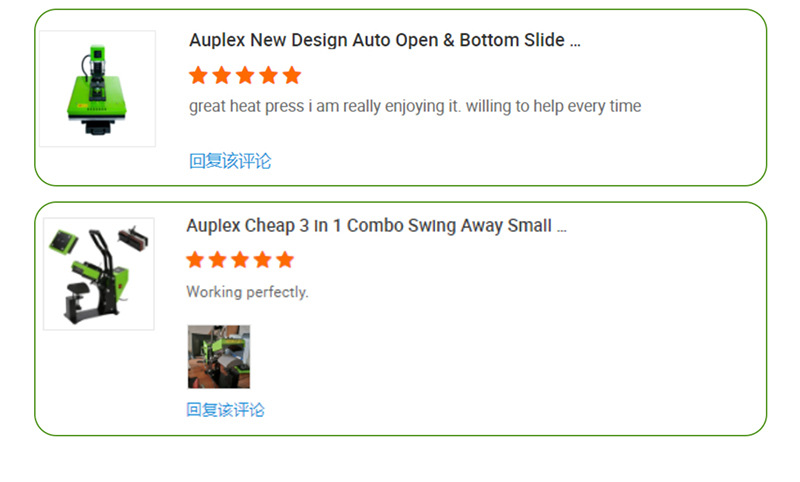Viewport: 800px width, 482px height.
Task: Click the fifth star in the 3 in 1 Combo review
Action: [x=285, y=260]
